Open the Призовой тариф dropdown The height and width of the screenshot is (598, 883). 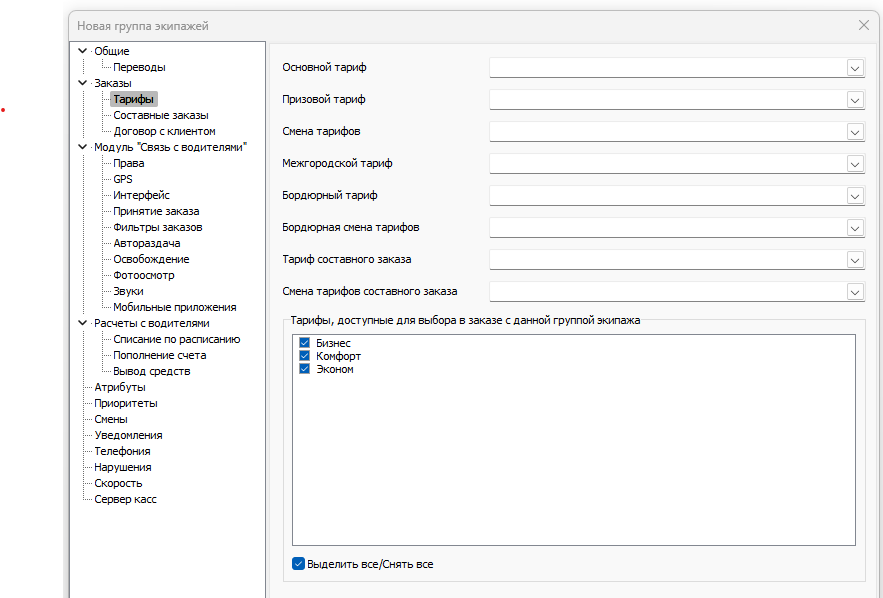click(x=855, y=100)
